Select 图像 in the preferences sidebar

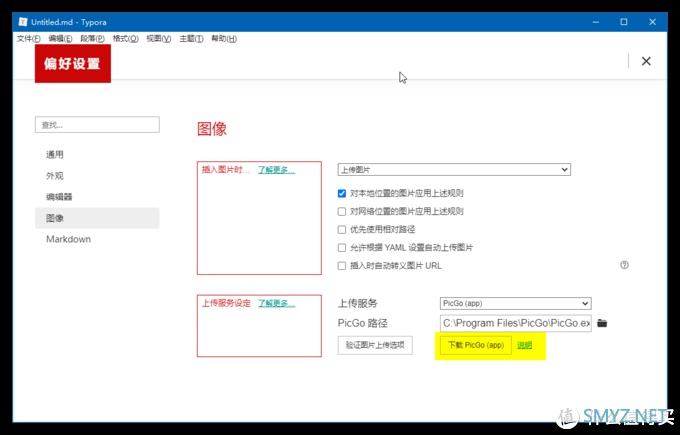pos(97,218)
